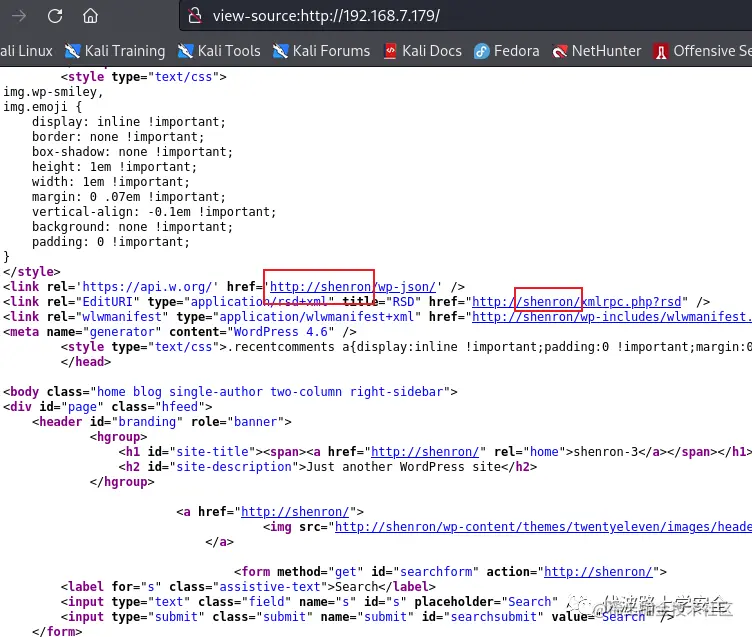Click the view-source URL address field
Viewport: 752px width, 637px height.
click(465, 16)
